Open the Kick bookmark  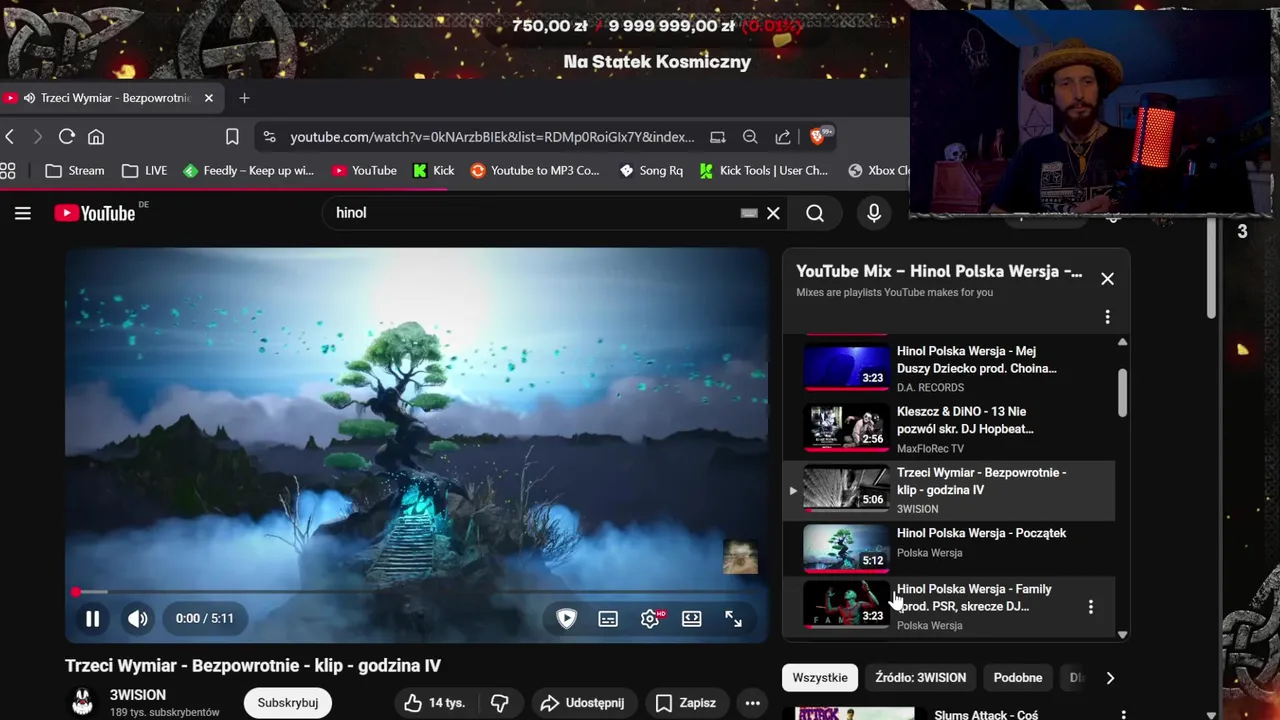(x=434, y=171)
